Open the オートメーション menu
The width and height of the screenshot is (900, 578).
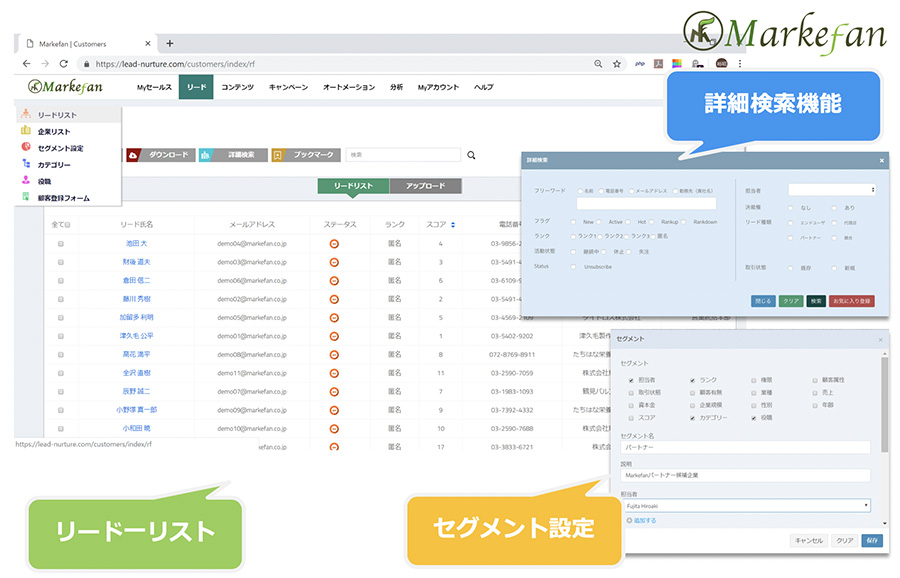[x=349, y=87]
